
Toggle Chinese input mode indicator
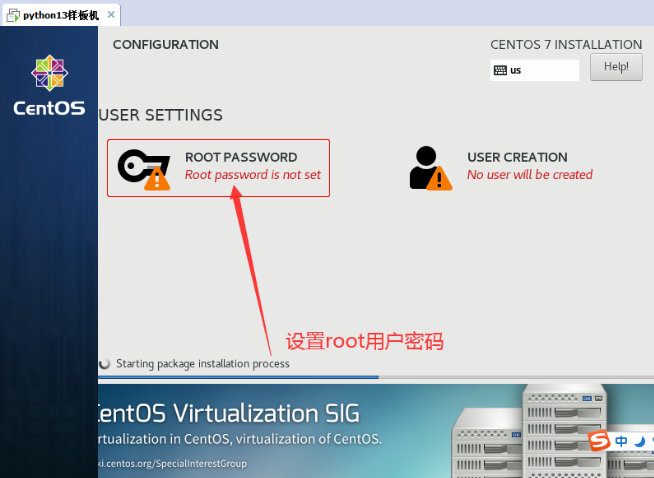[621, 441]
